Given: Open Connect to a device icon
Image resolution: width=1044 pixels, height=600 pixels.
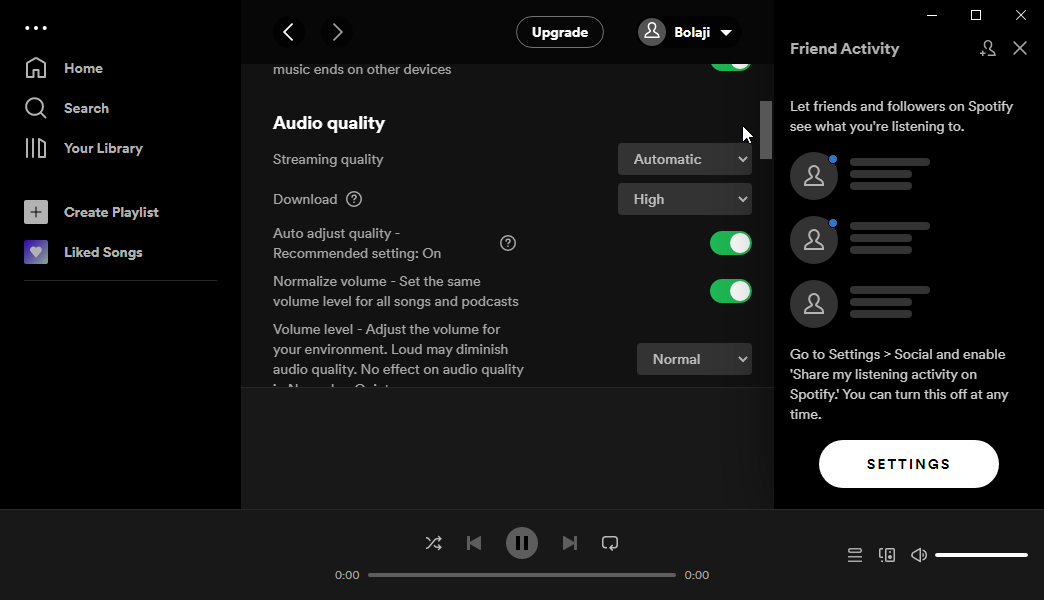Looking at the screenshot, I should (887, 555).
